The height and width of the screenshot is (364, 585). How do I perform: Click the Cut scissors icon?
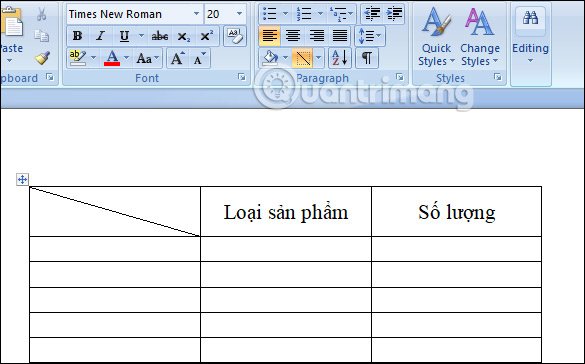41,14
